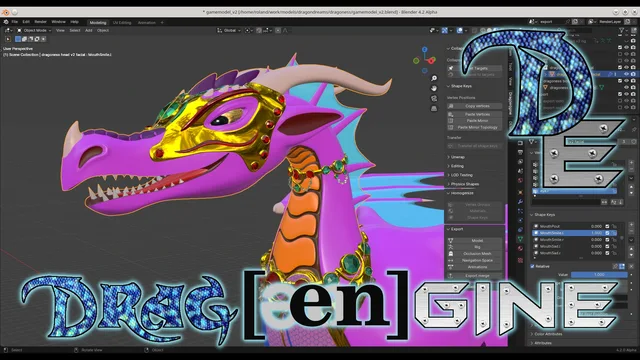Select the MouthSad.l shape key row

tap(574, 247)
